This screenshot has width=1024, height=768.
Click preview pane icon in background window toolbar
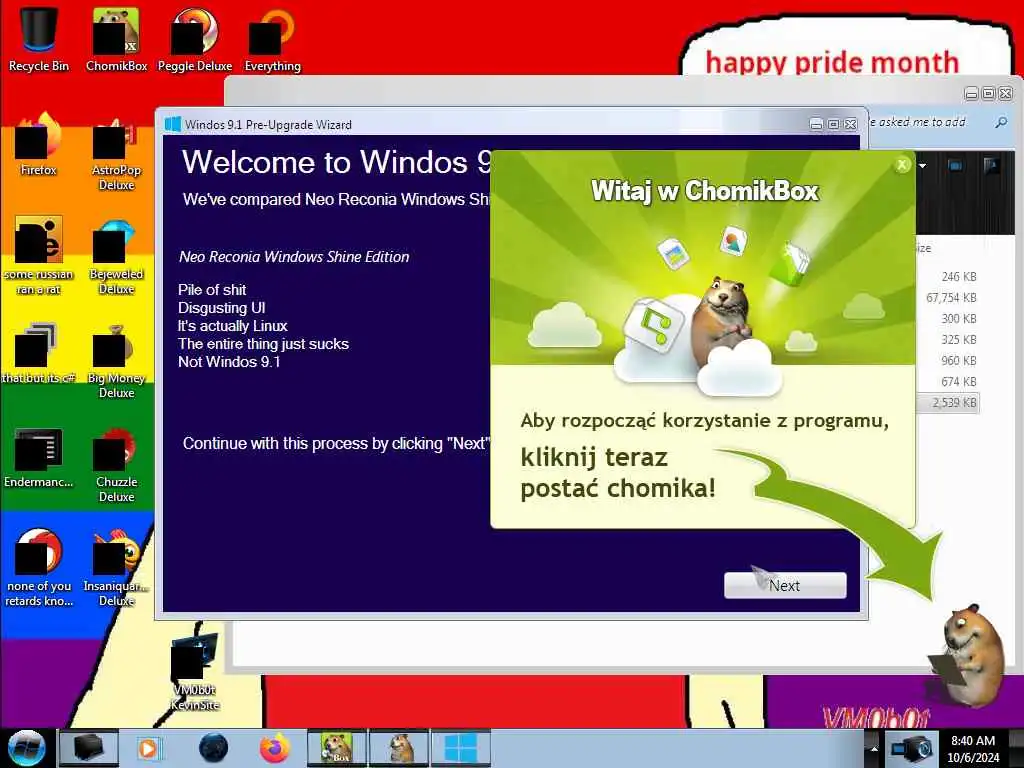[x=955, y=166]
